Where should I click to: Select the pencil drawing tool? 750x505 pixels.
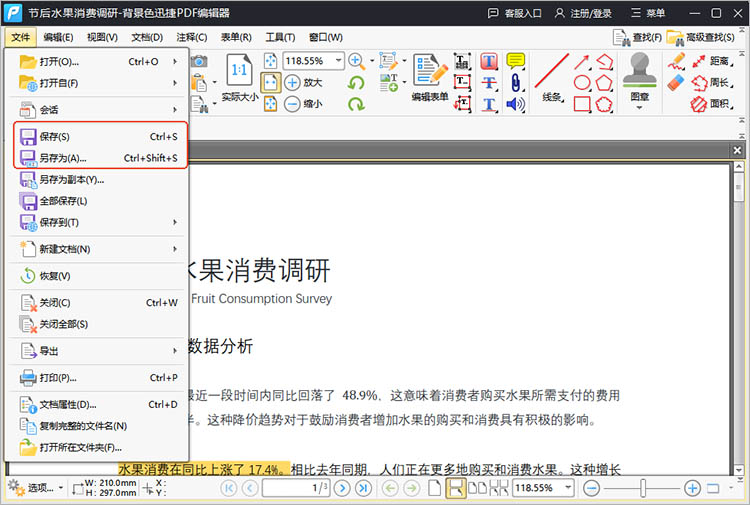click(676, 62)
